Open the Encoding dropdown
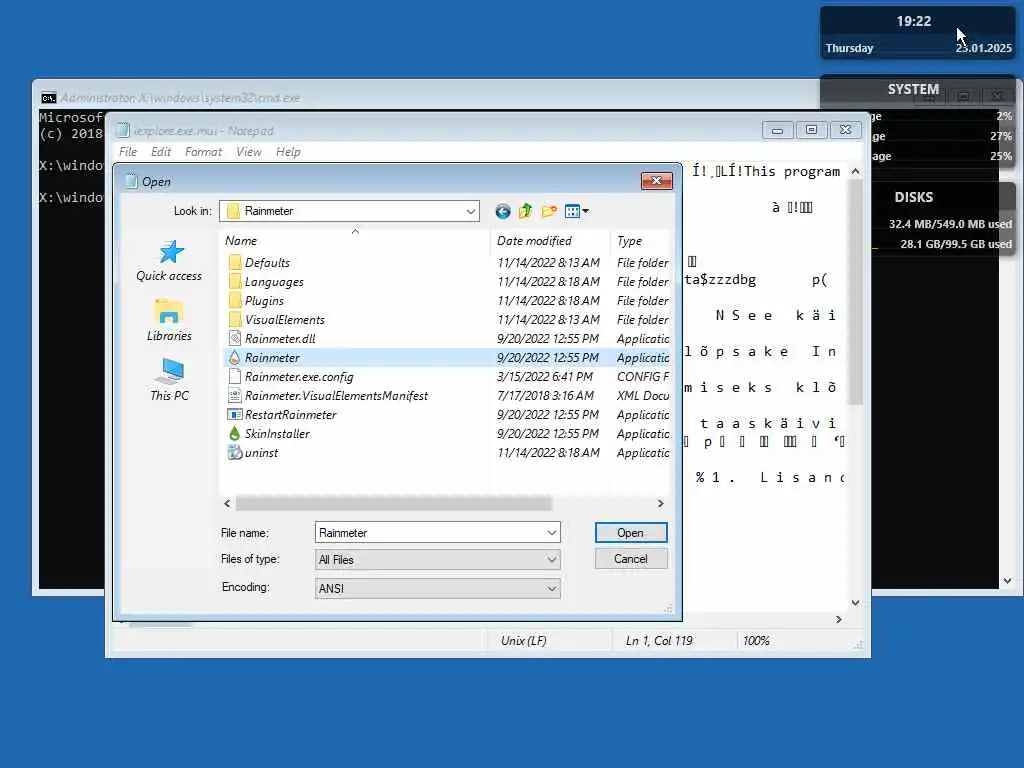 (552, 588)
